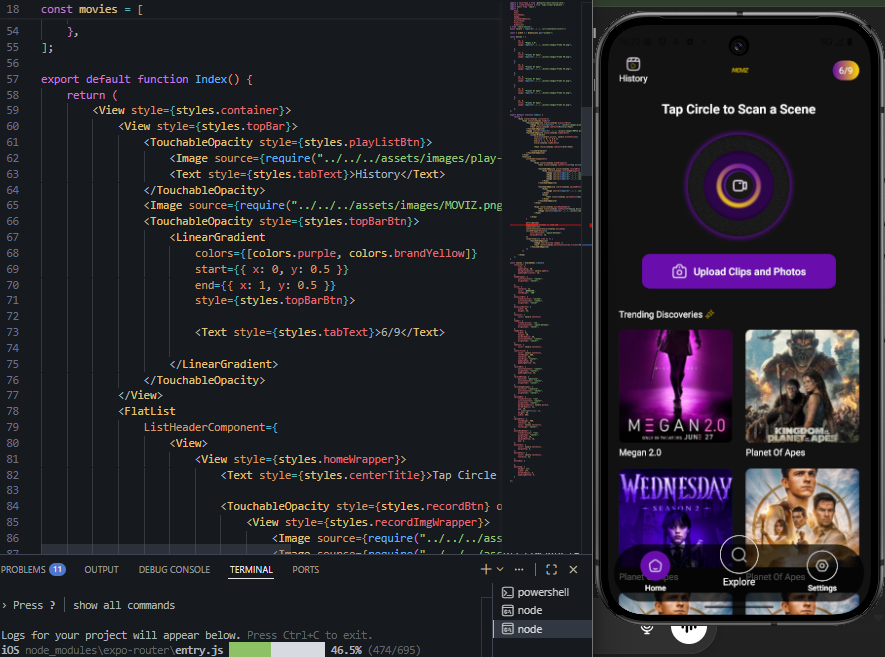Click "Trending Discoveries" heading in app
885x657 pixels.
point(660,314)
